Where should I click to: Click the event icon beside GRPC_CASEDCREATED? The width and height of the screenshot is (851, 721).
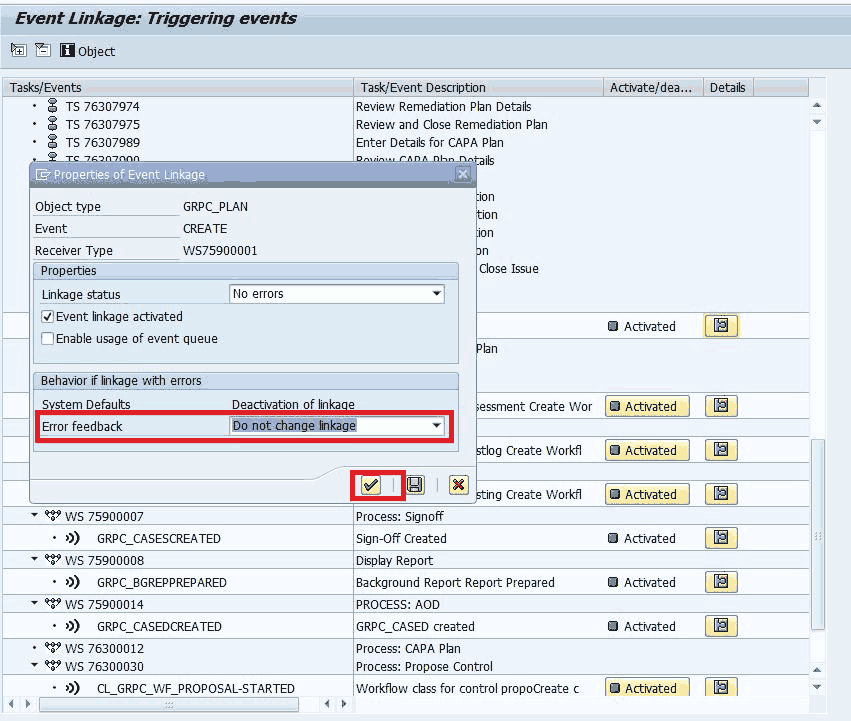pyautogui.click(x=73, y=626)
